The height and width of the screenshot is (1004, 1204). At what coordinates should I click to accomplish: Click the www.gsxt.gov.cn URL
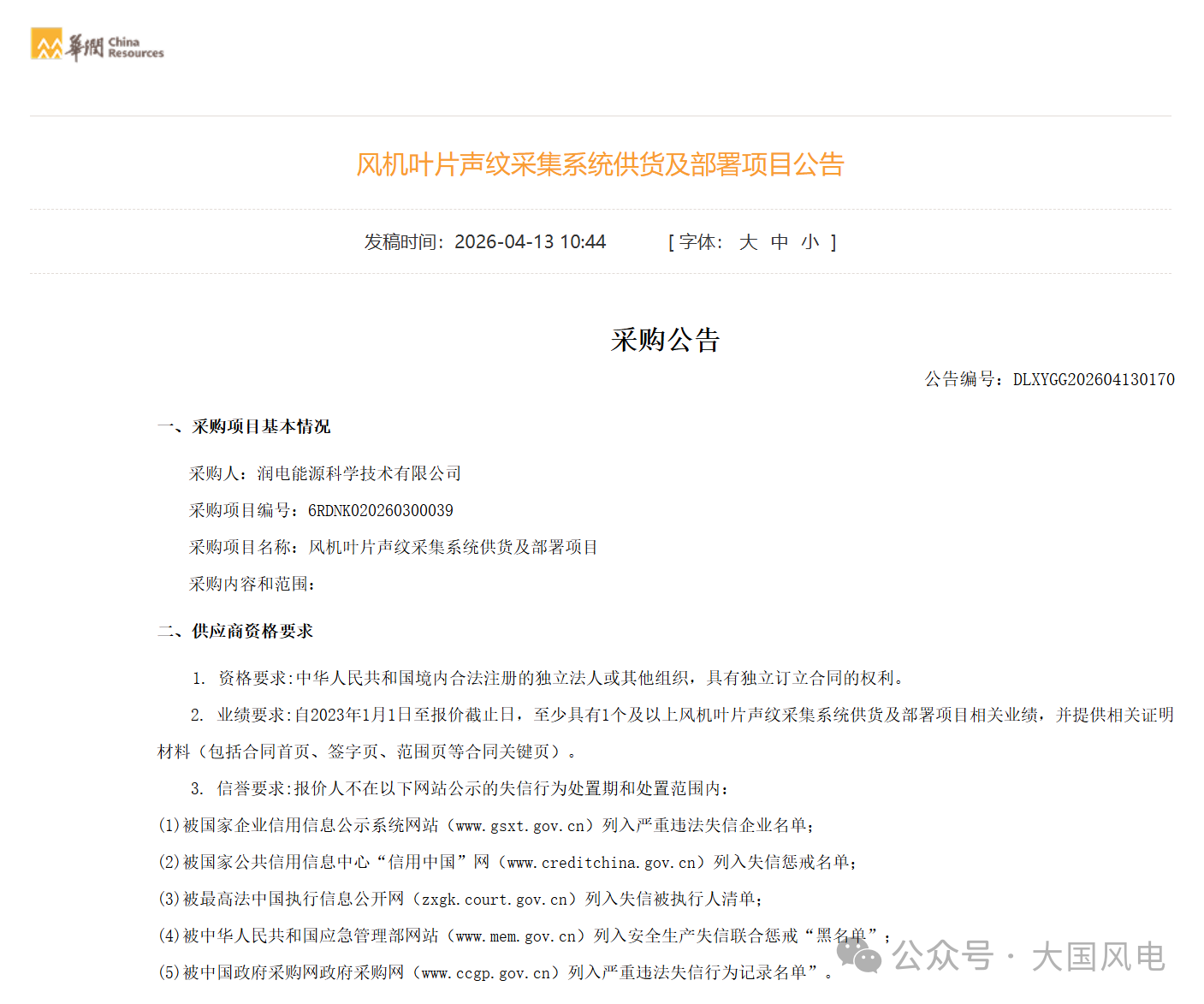click(519, 826)
